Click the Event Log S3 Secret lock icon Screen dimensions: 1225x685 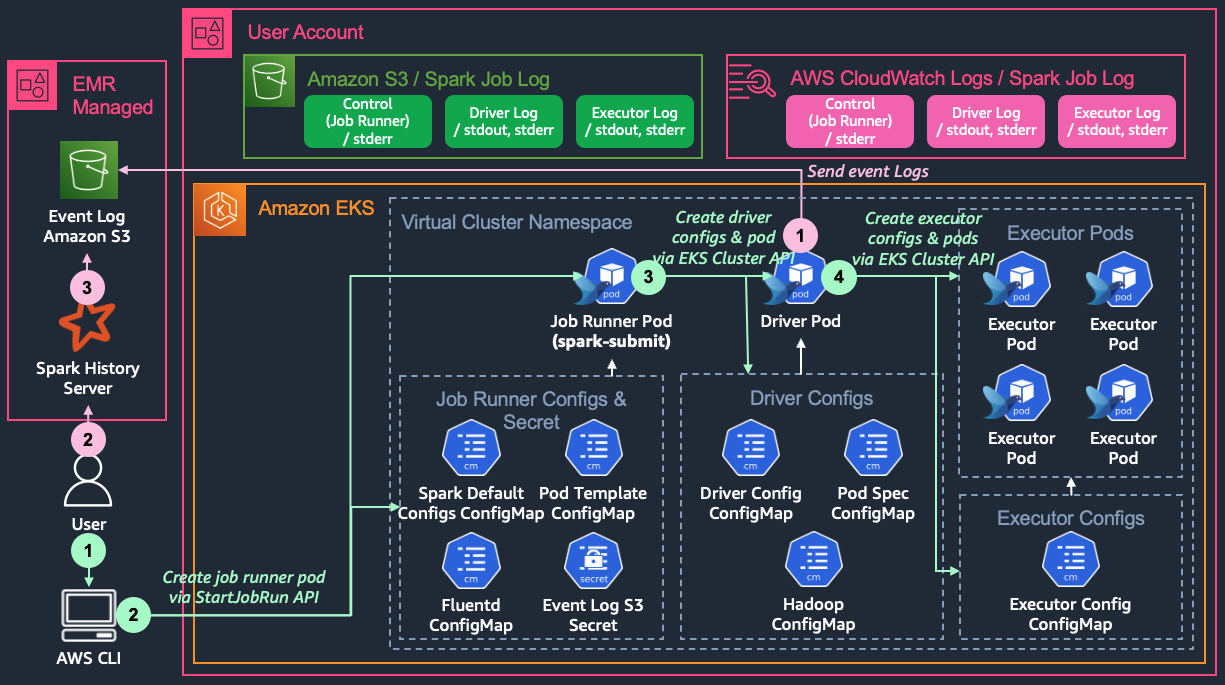[593, 561]
